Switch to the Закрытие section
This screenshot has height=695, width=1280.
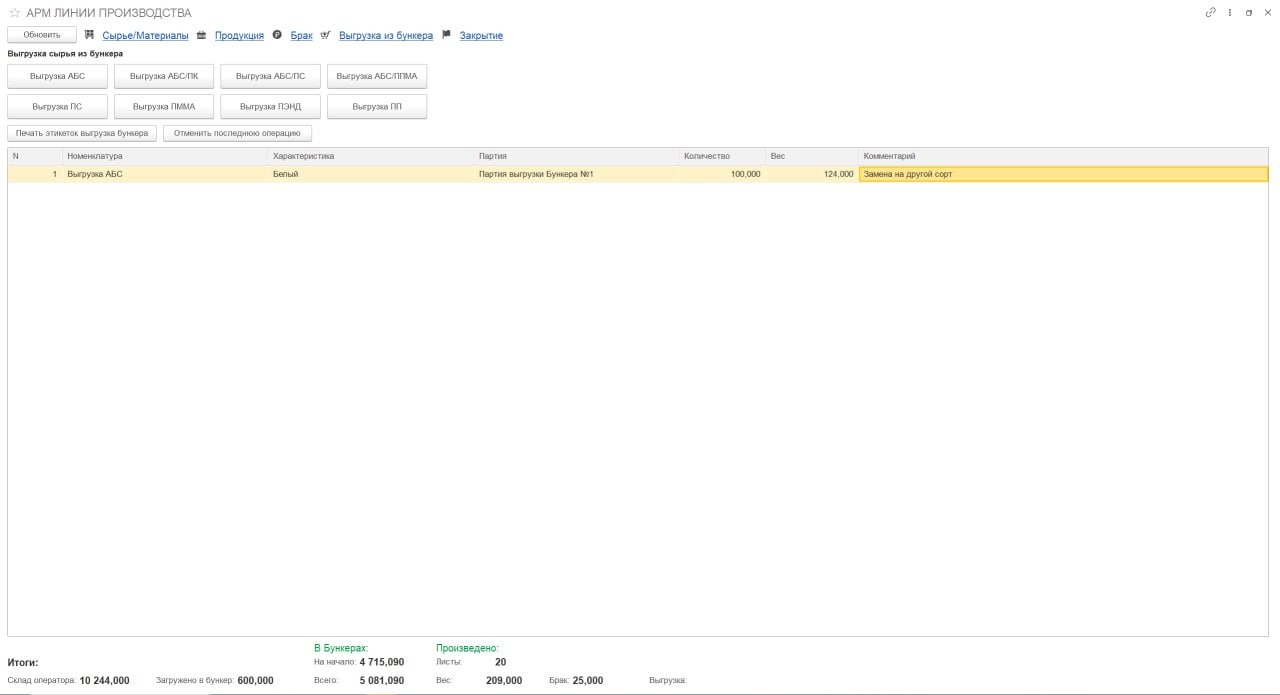click(481, 35)
